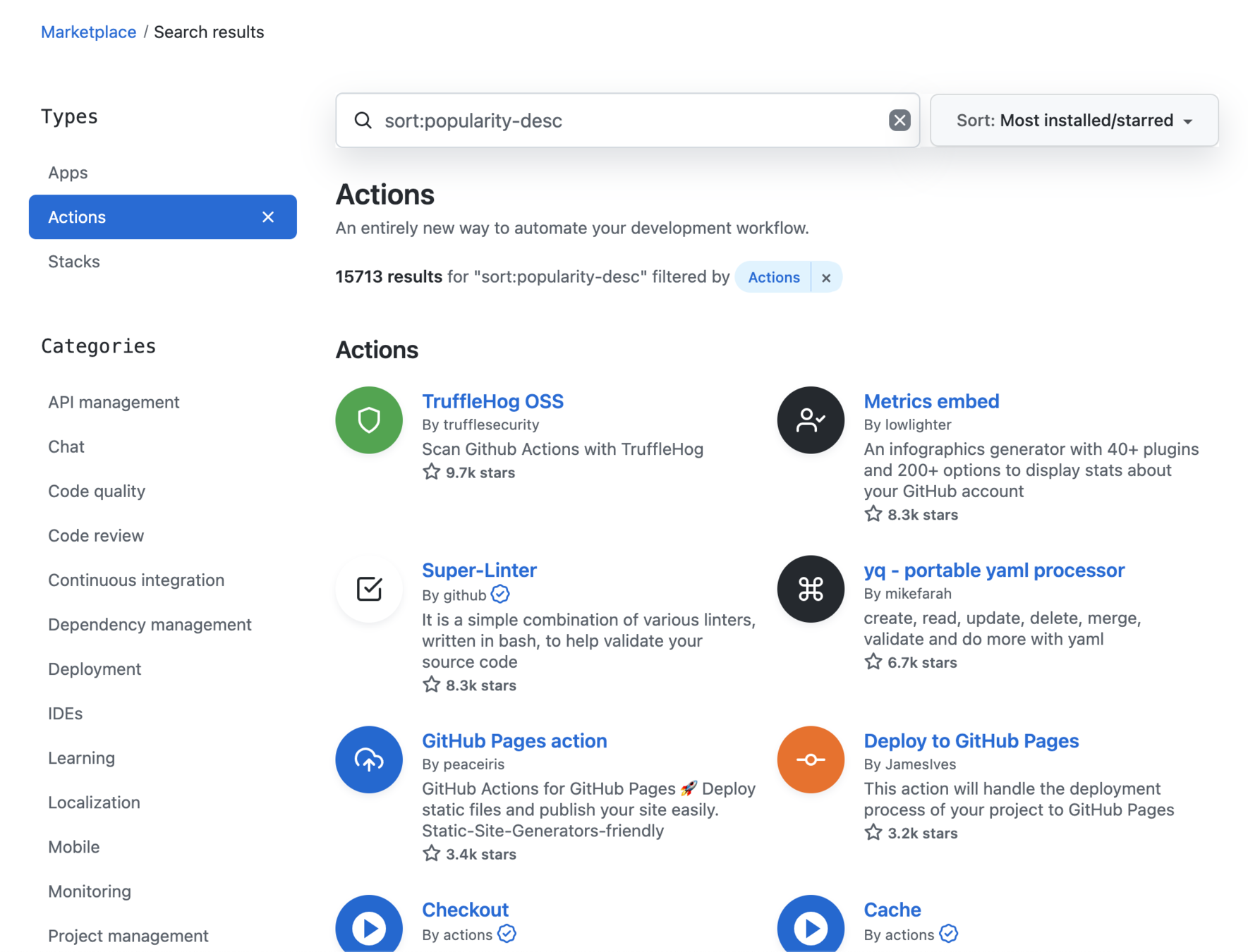This screenshot has width=1248, height=952.
Task: Open the Sort: Most installed/starred dropdown
Action: coord(1074,121)
